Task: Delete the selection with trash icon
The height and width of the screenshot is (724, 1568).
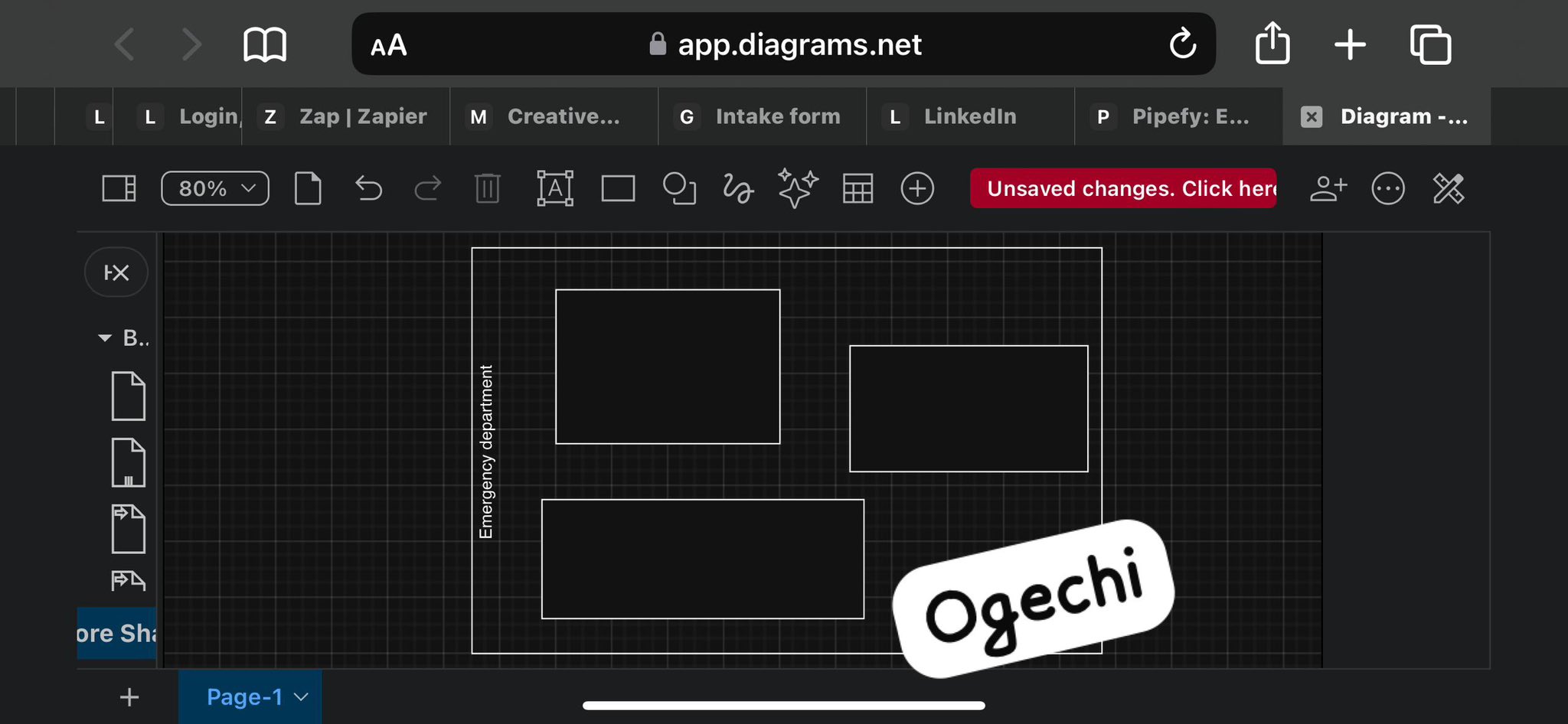Action: tap(487, 188)
